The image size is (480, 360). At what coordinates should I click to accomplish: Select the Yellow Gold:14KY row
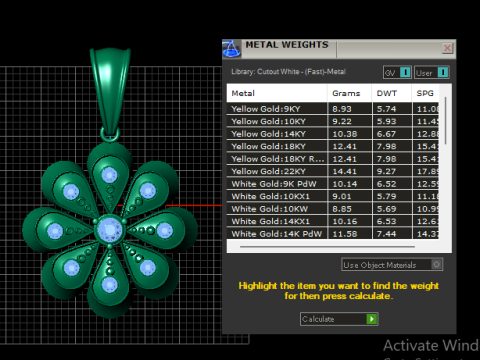(x=333, y=134)
